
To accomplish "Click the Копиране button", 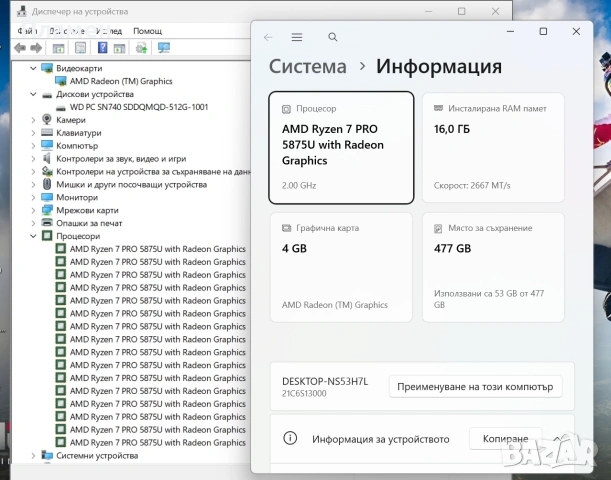I will click(x=505, y=439).
